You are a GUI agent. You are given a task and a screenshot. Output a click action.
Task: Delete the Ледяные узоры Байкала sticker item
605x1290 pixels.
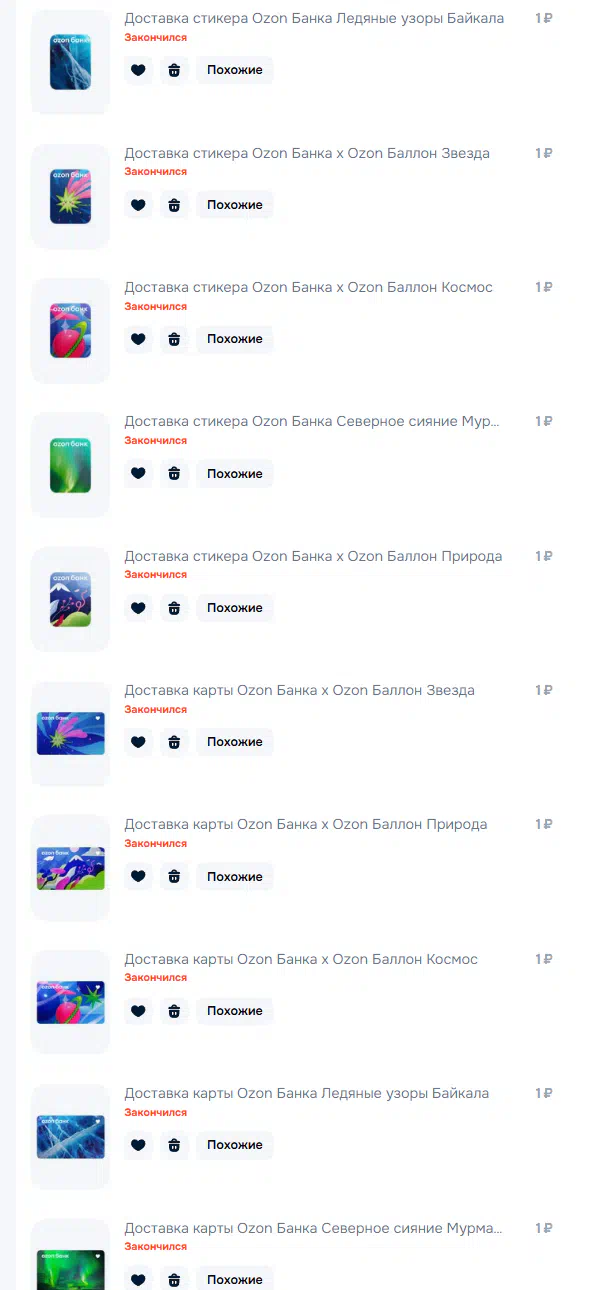click(x=174, y=70)
